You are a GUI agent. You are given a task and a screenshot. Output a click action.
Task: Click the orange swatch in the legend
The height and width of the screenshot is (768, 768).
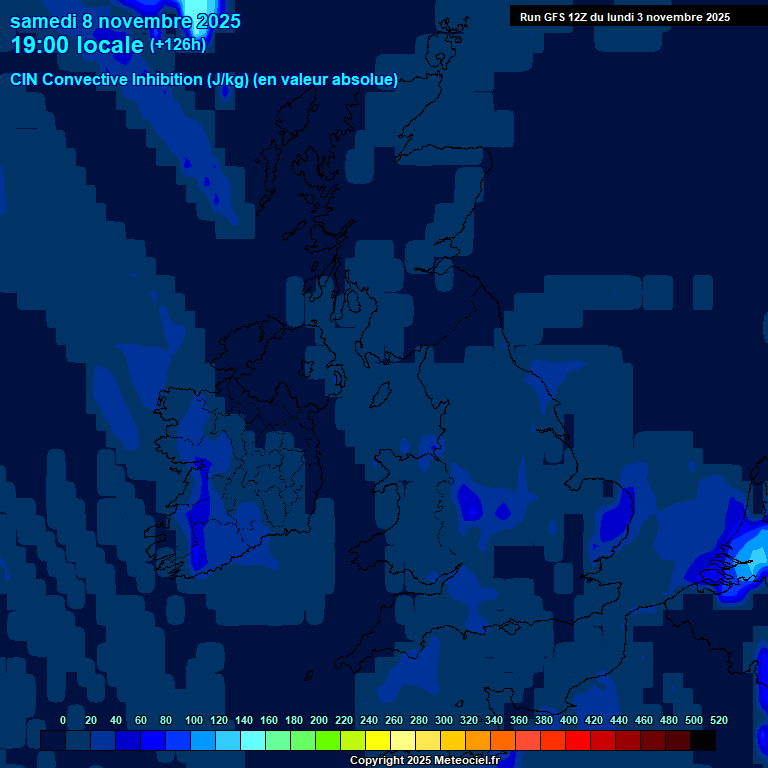coord(478,741)
